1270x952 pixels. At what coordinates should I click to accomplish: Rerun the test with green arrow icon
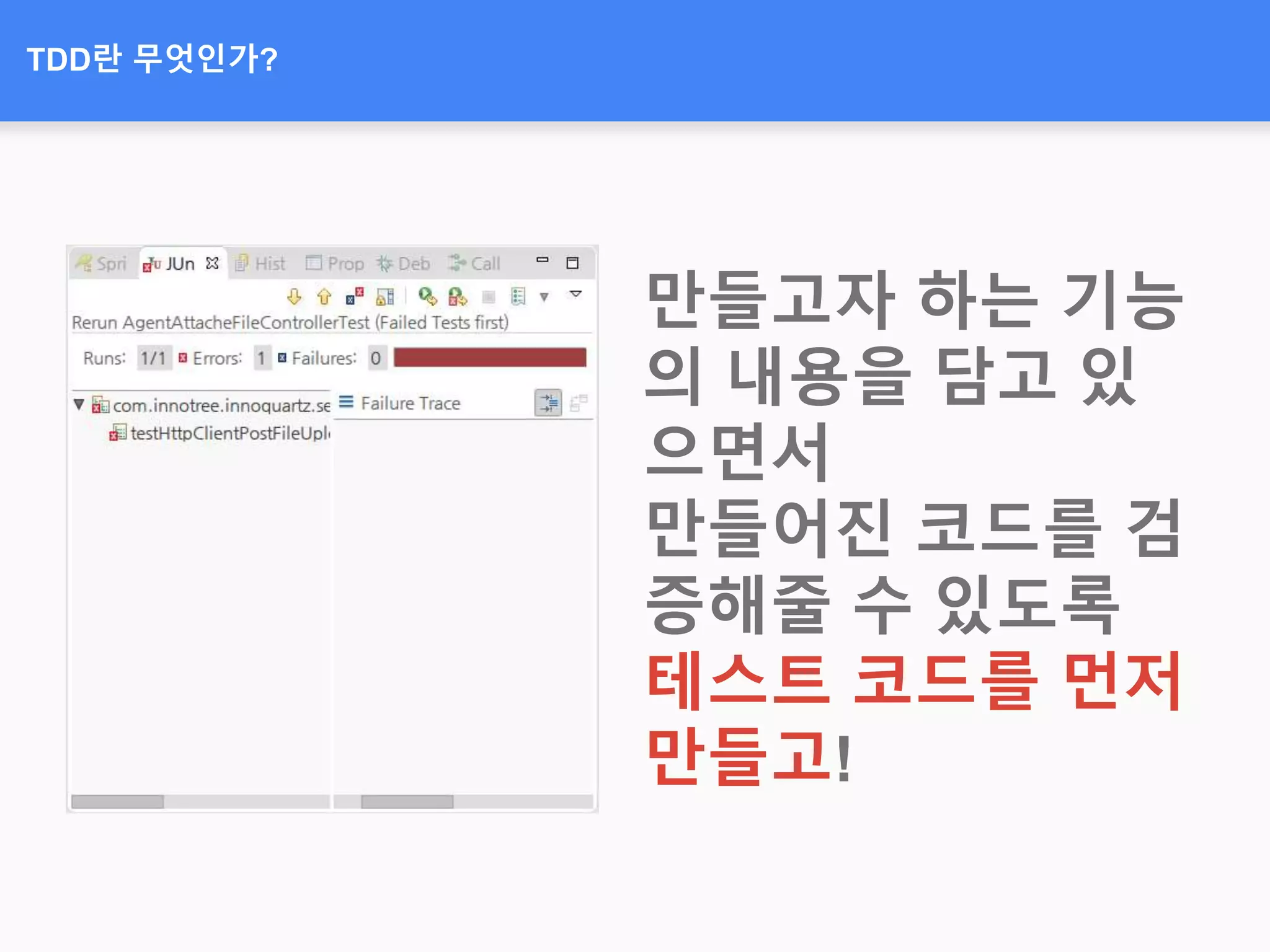coord(427,297)
